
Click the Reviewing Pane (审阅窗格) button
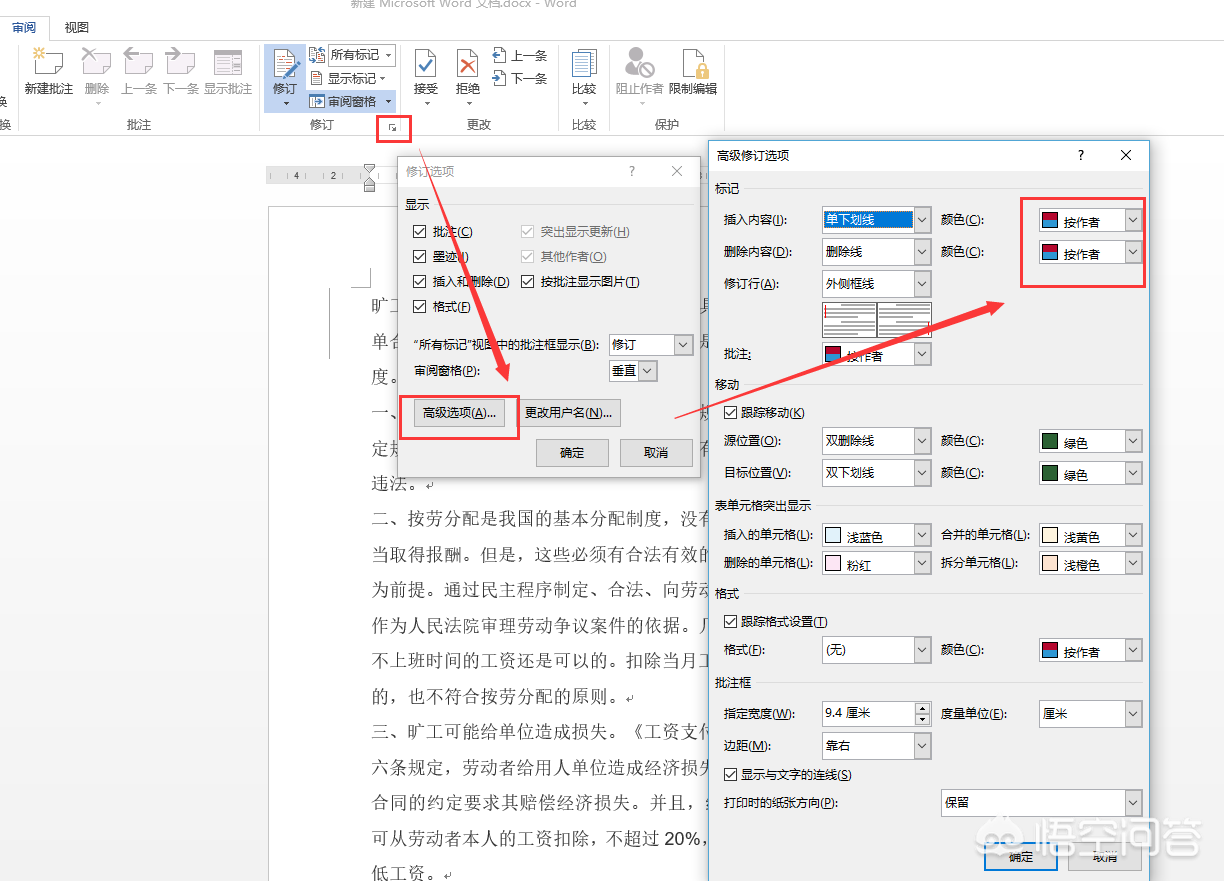342,101
